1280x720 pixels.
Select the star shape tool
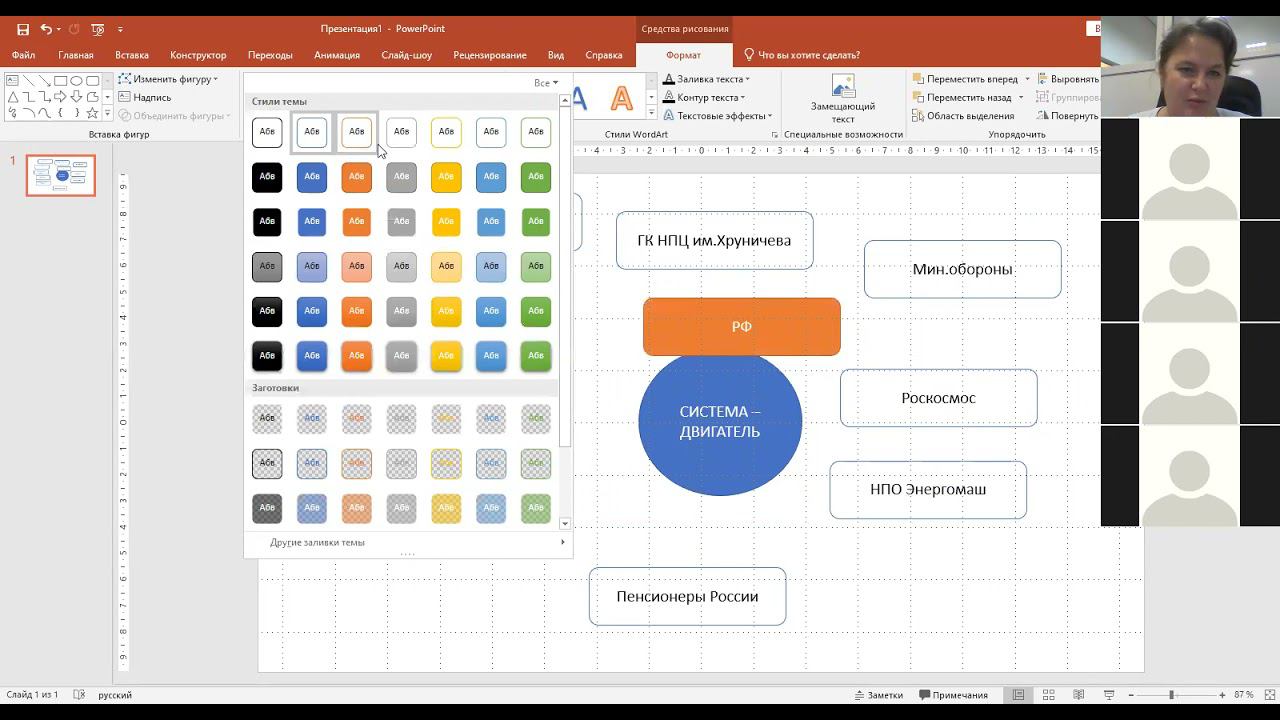click(92, 113)
